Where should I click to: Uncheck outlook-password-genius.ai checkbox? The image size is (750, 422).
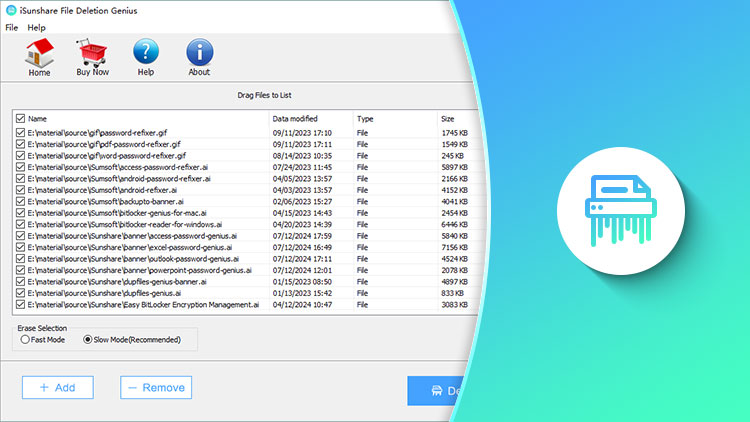pyautogui.click(x=20, y=259)
